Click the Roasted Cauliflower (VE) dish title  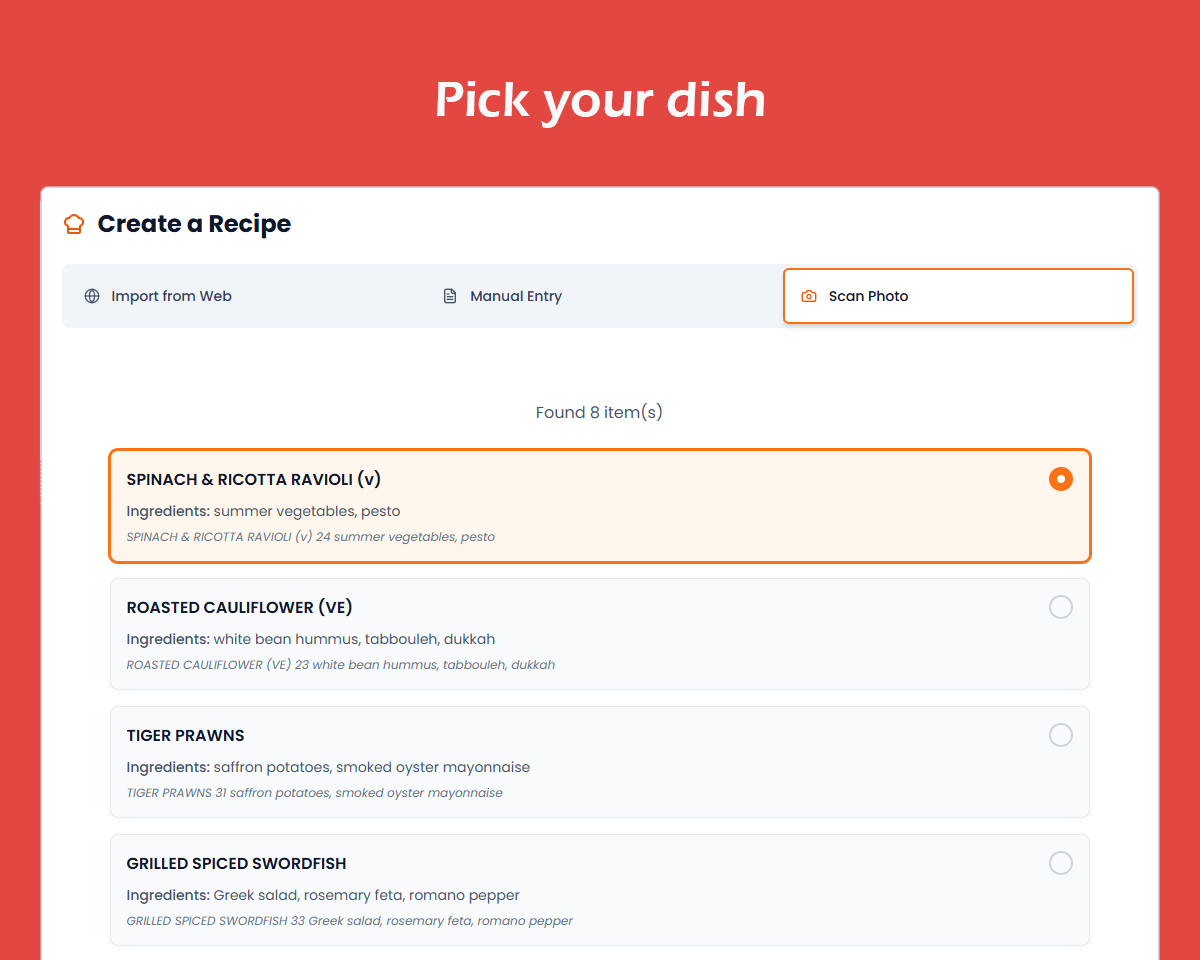[x=239, y=607]
